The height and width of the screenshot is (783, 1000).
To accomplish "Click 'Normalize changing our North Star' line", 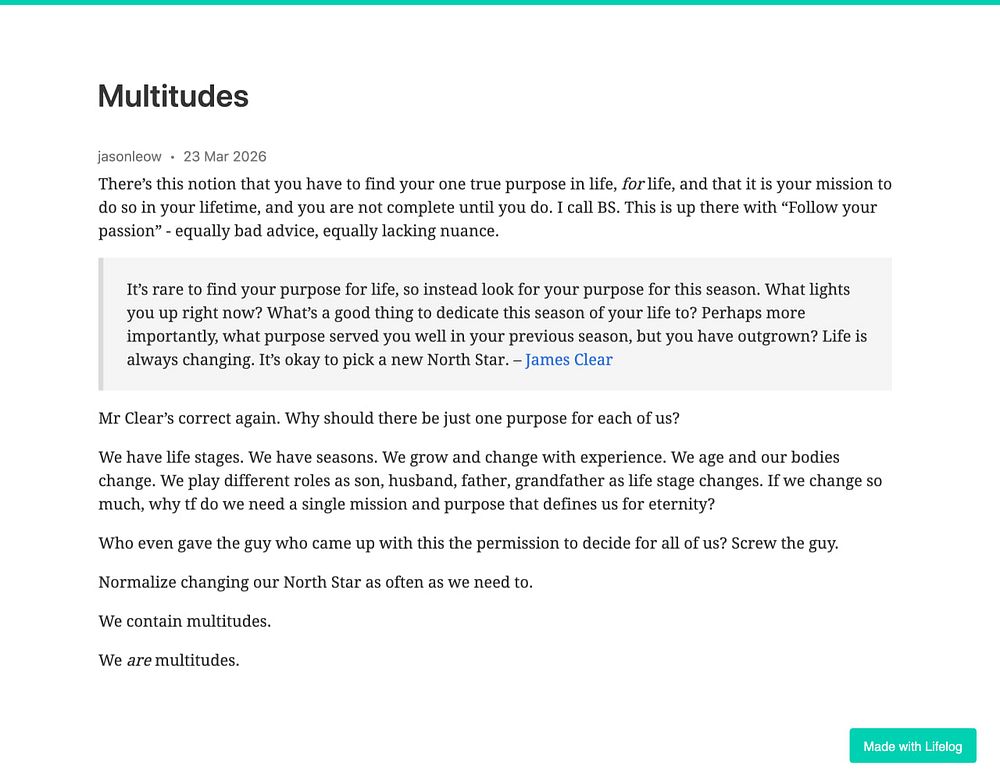I will tap(315, 582).
